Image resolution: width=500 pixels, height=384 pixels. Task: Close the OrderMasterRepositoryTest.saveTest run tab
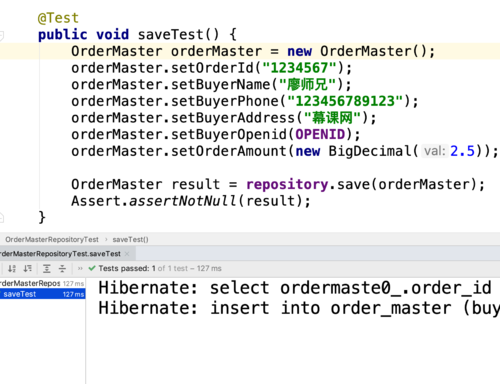pyautogui.click(x=127, y=254)
